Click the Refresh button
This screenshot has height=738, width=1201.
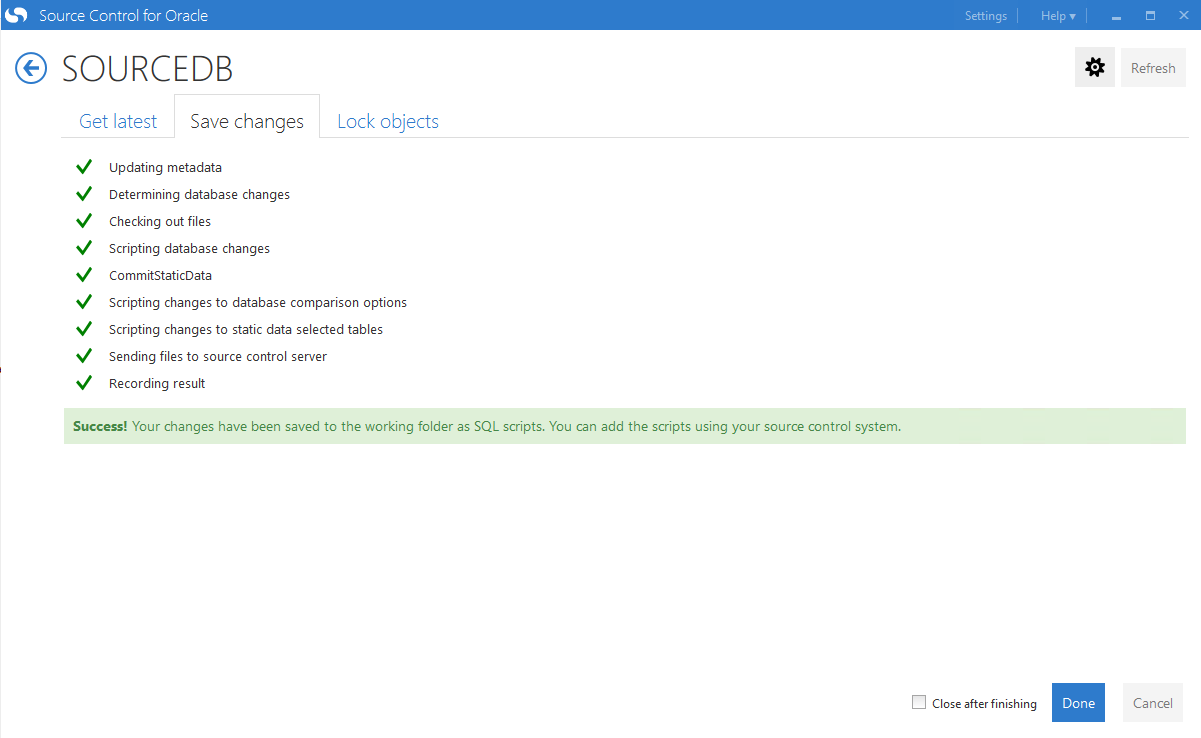pyautogui.click(x=1152, y=68)
